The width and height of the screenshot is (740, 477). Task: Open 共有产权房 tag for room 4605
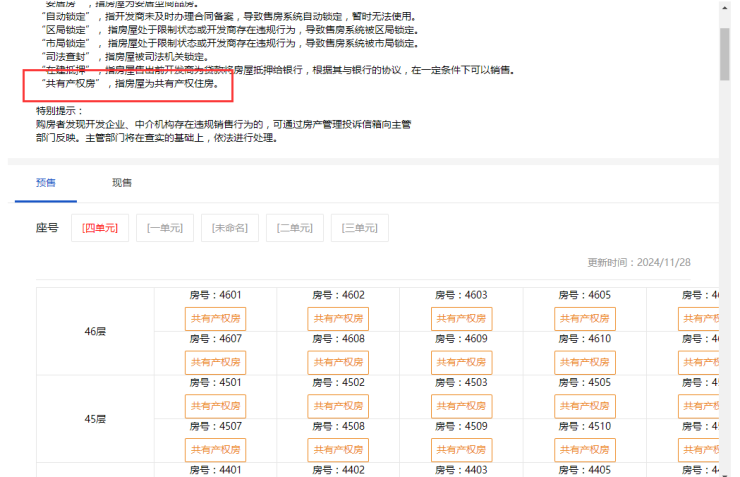coord(584,319)
